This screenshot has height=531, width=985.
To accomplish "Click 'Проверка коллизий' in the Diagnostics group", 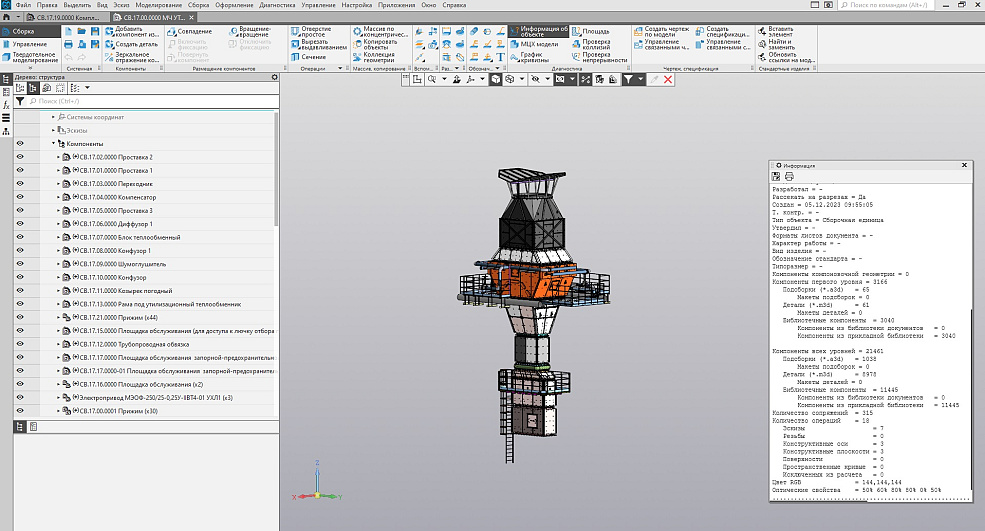I will click(597, 44).
